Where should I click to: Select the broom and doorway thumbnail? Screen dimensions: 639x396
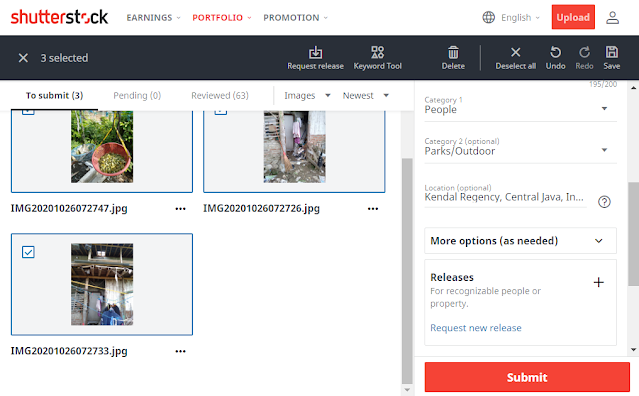[x=294, y=147]
